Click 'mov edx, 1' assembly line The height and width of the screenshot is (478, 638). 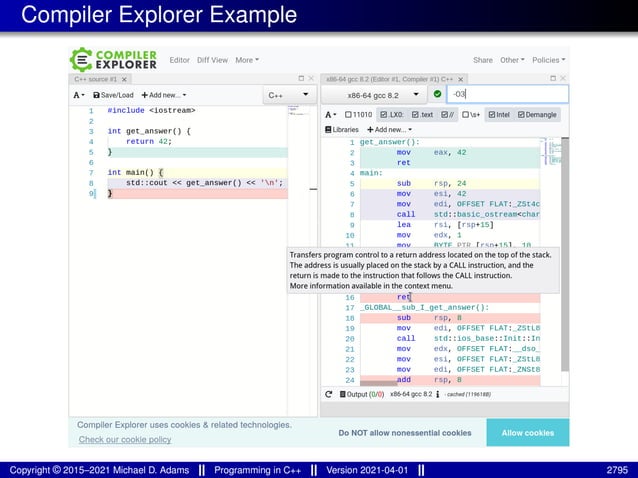[x=429, y=235]
